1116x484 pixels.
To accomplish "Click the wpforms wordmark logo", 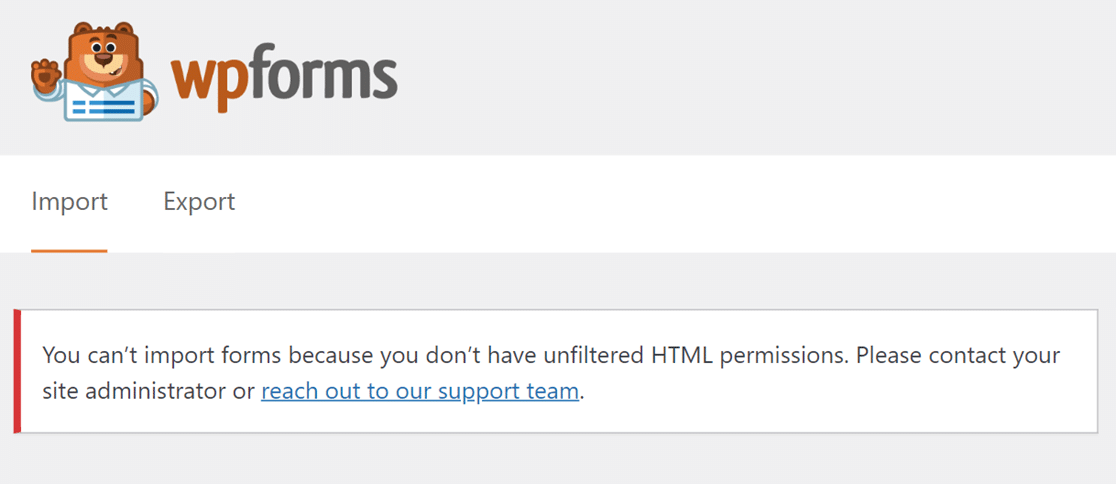I will pyautogui.click(x=284, y=79).
